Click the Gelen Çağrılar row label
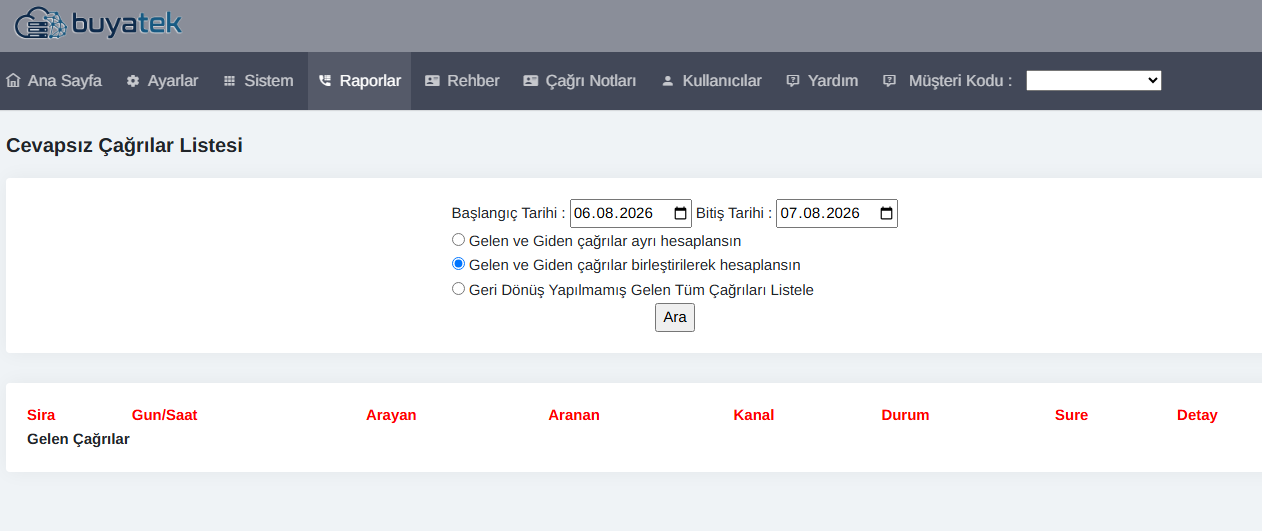1262x531 pixels. pos(78,439)
